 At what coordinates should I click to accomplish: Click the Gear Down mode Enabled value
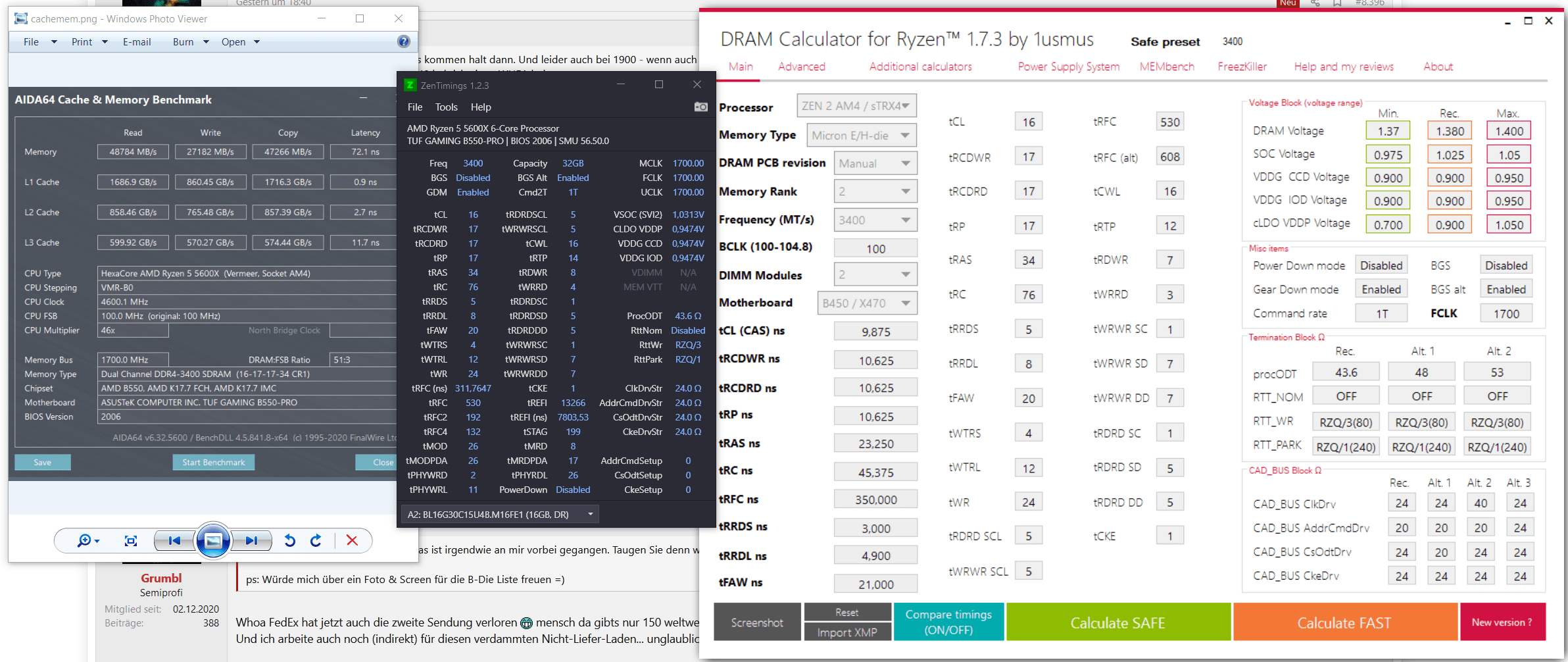coord(1381,289)
